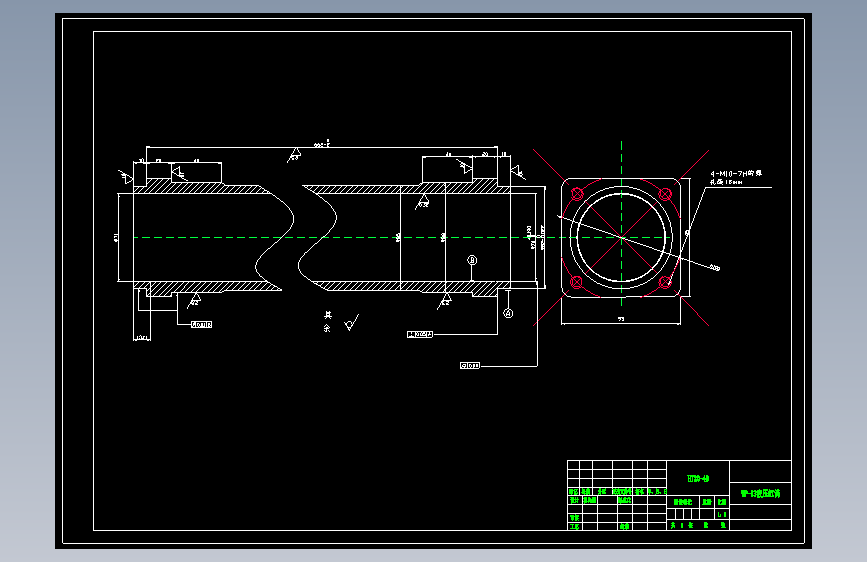
Task: Select the tolerance frame left of datum A leader
Action: pyautogui.click(x=420, y=334)
